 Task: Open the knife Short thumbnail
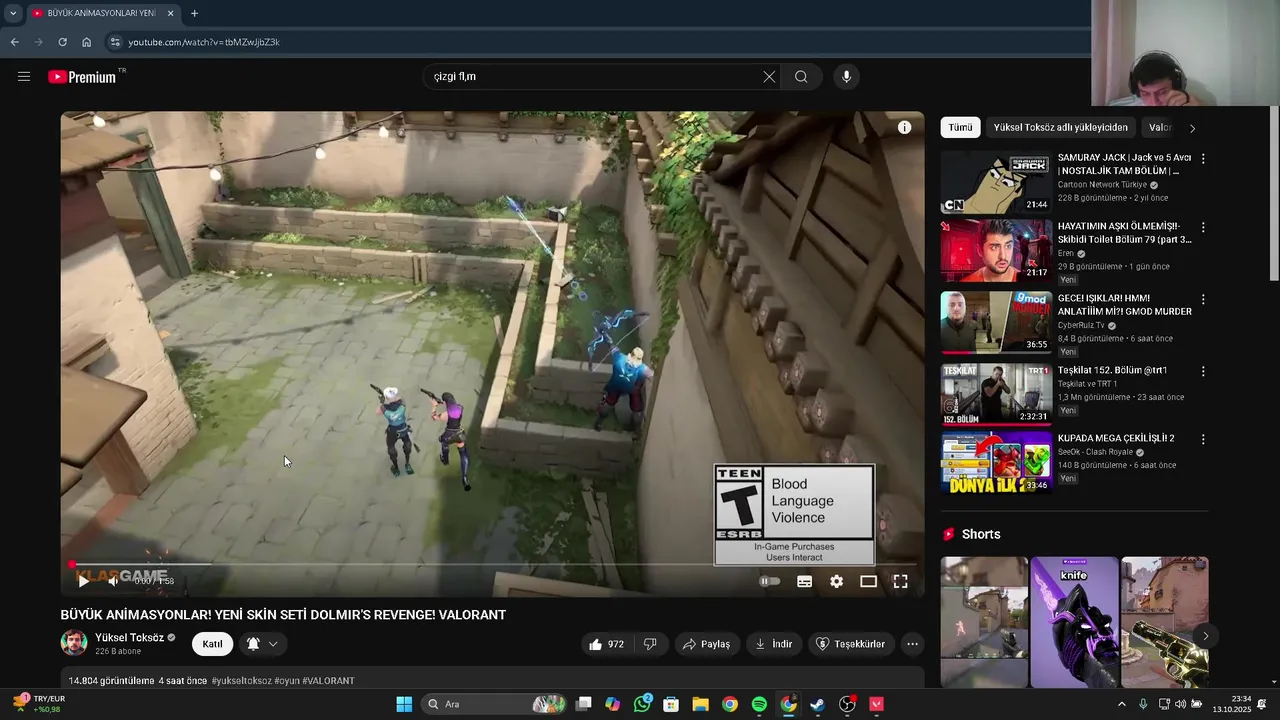tap(1074, 622)
